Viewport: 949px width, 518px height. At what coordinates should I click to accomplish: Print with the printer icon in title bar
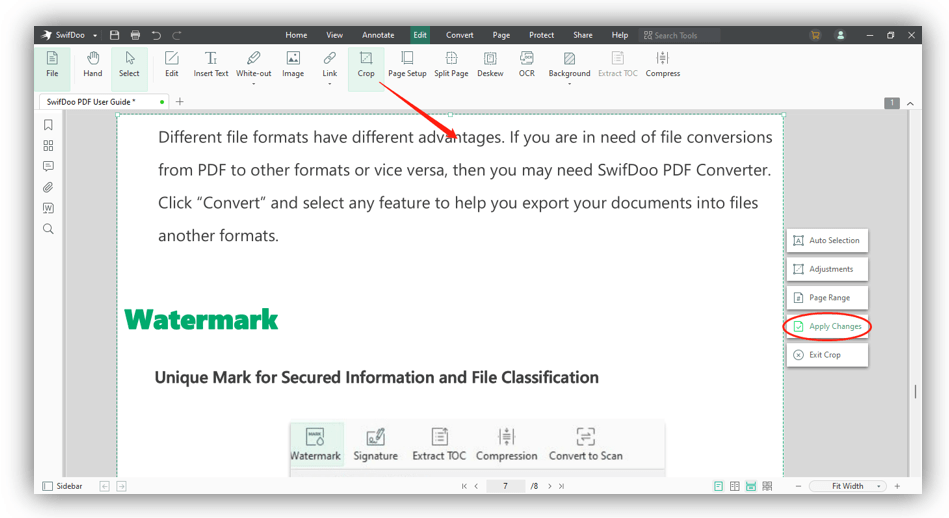[x=136, y=35]
